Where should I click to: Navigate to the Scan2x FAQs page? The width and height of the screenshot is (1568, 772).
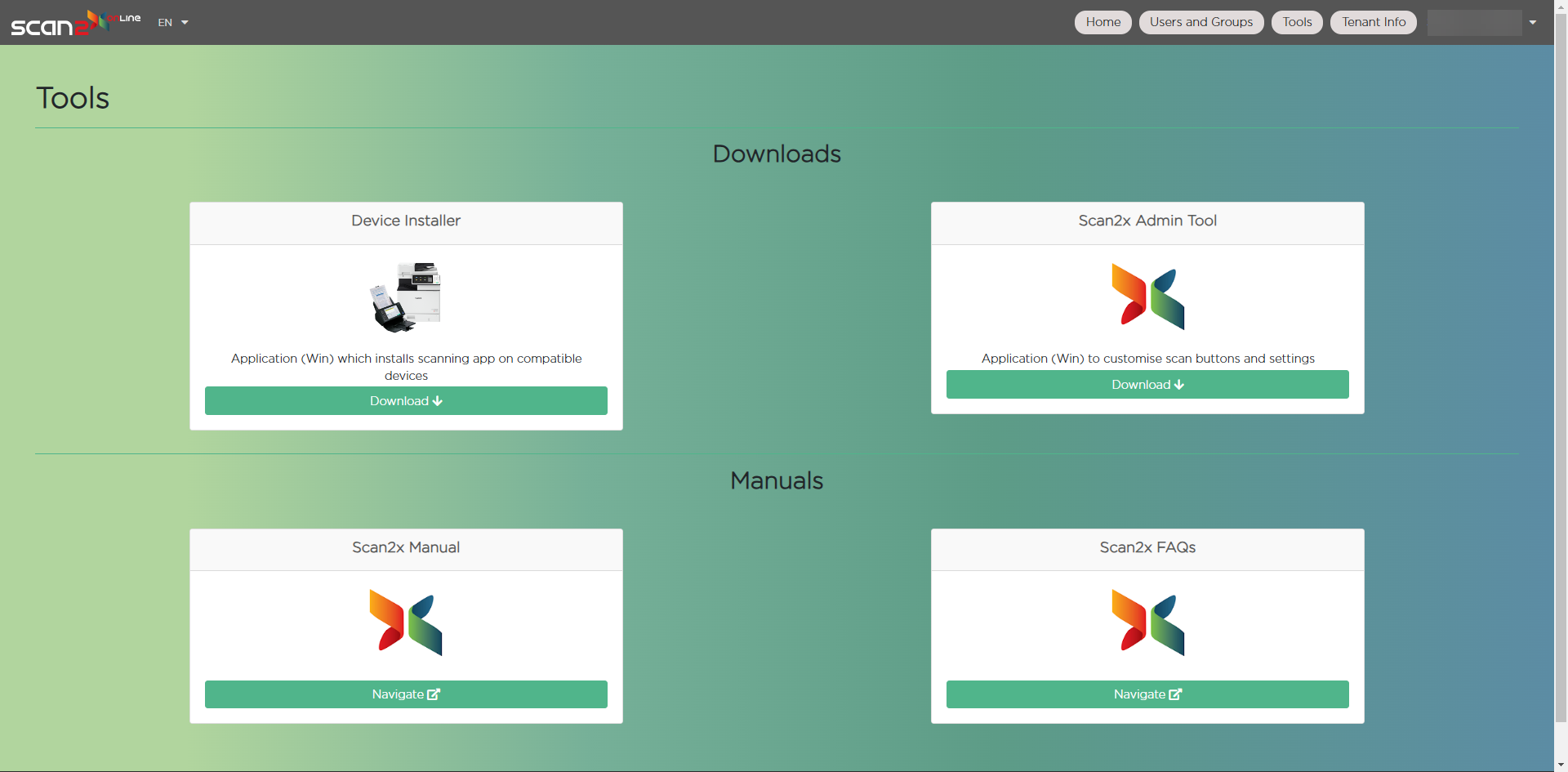pos(1147,694)
